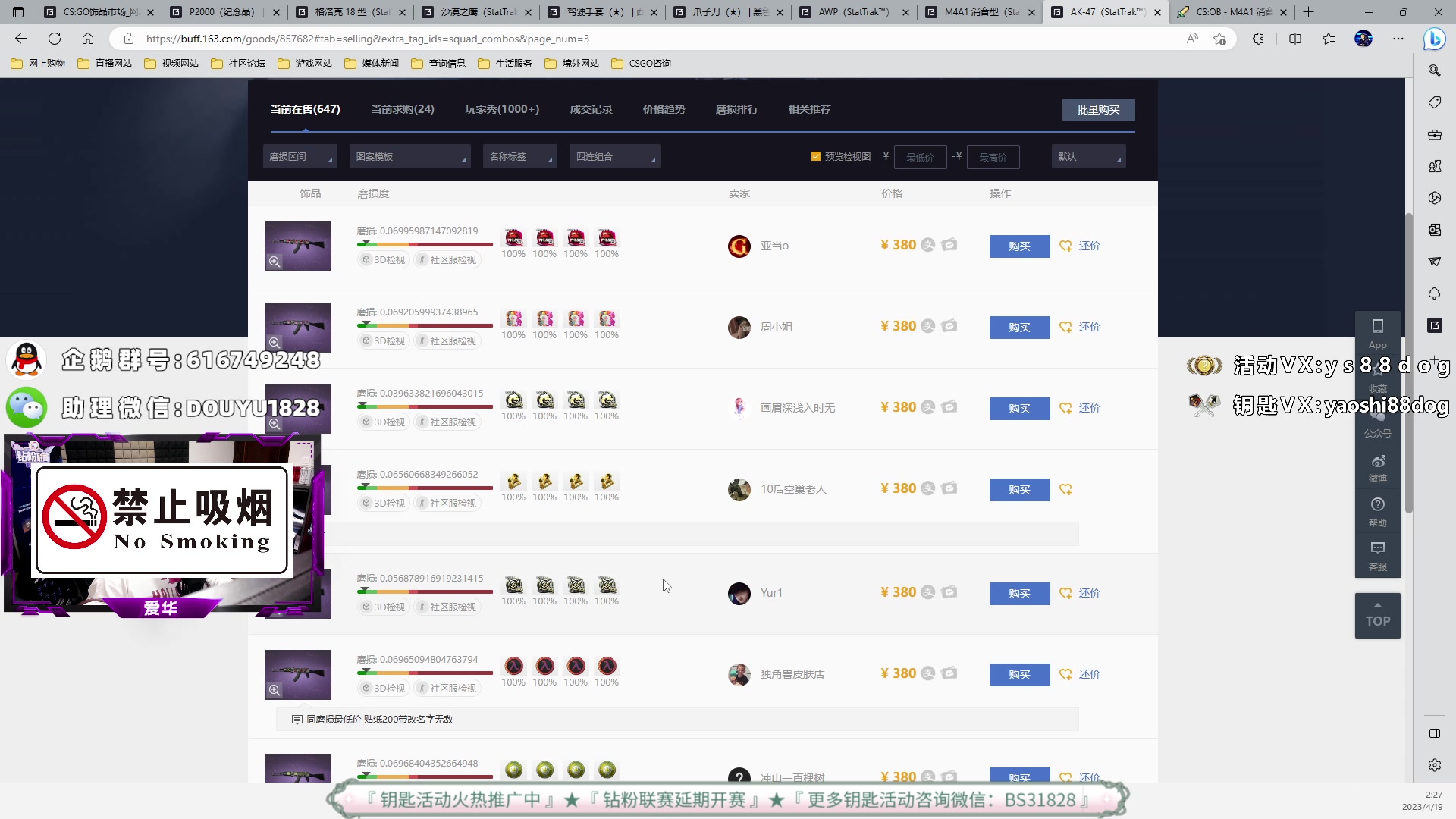Click 购买 for 周小姐 listing
Image resolution: width=1456 pixels, height=819 pixels.
tap(1019, 327)
